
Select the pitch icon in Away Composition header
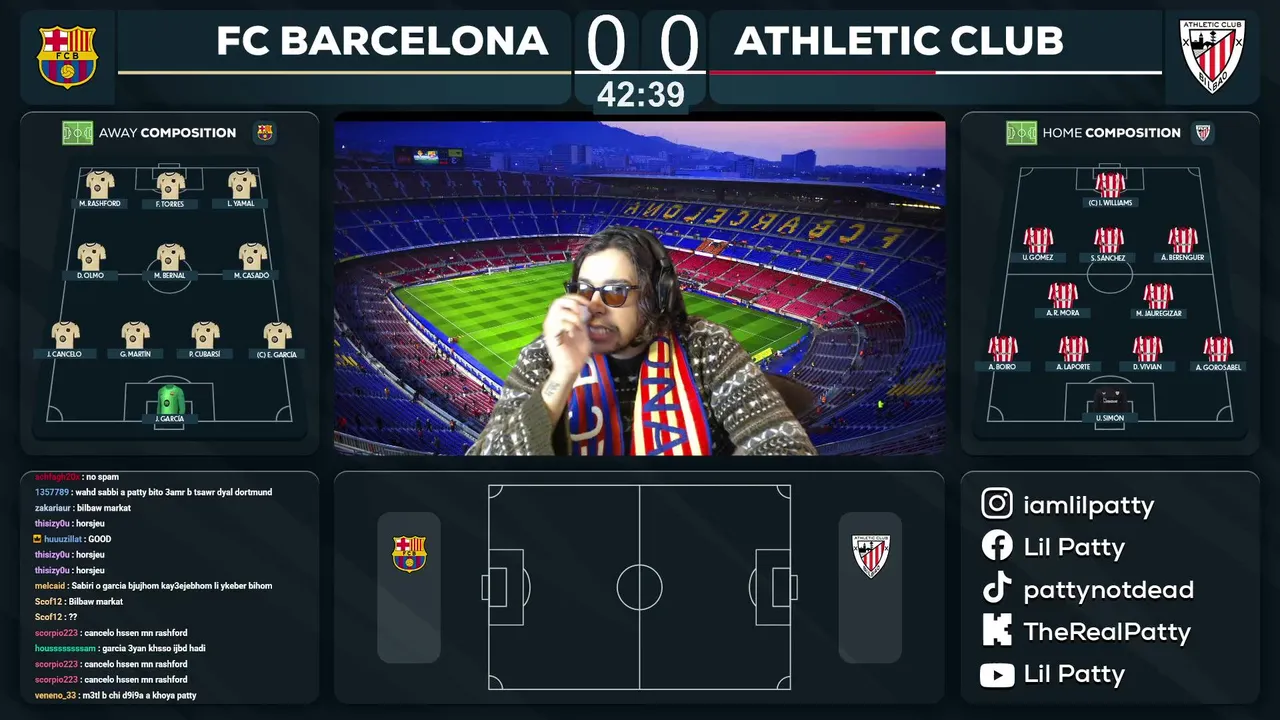tap(77, 132)
